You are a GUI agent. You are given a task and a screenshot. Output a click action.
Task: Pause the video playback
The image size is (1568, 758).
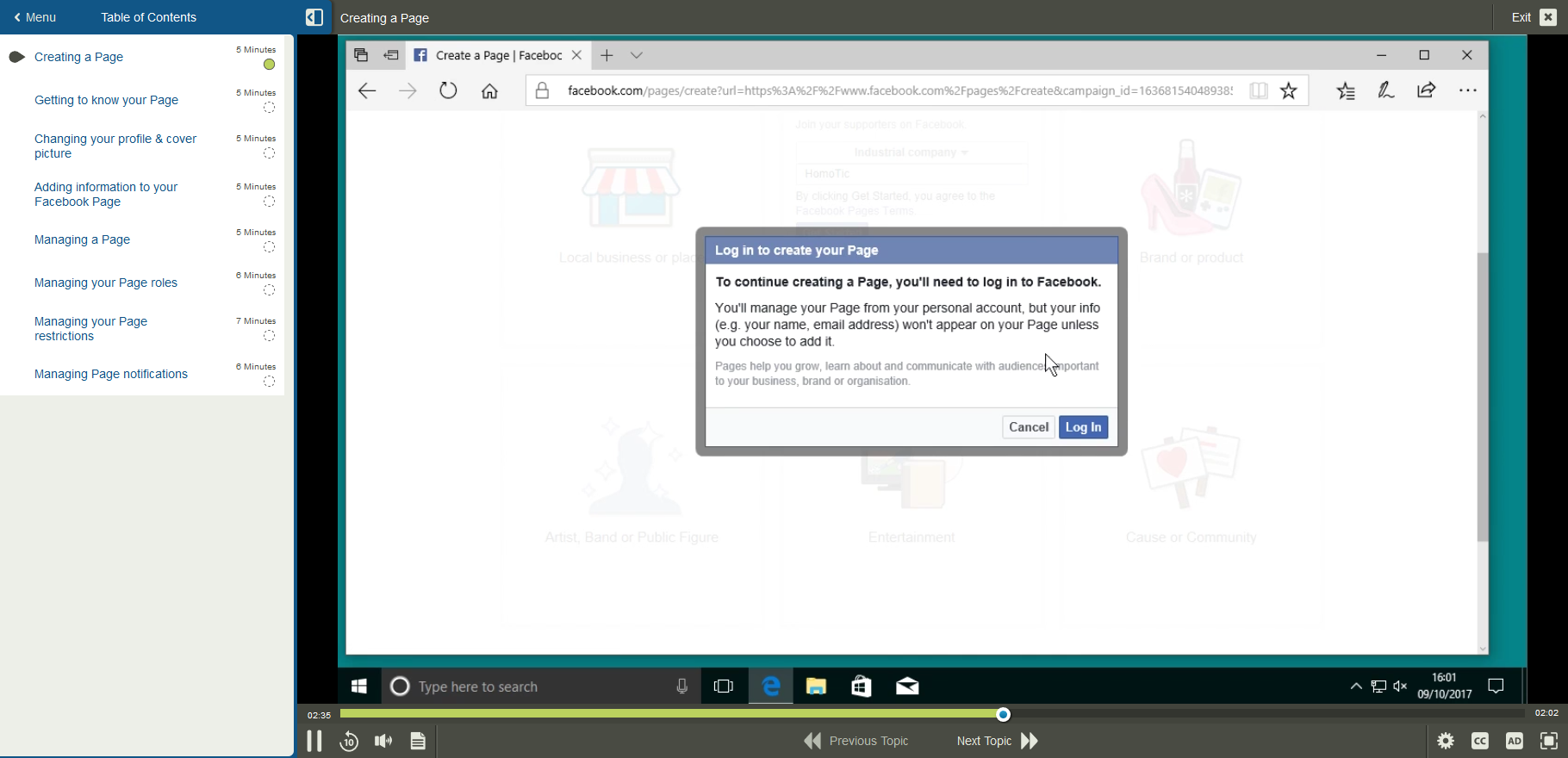pyautogui.click(x=314, y=741)
